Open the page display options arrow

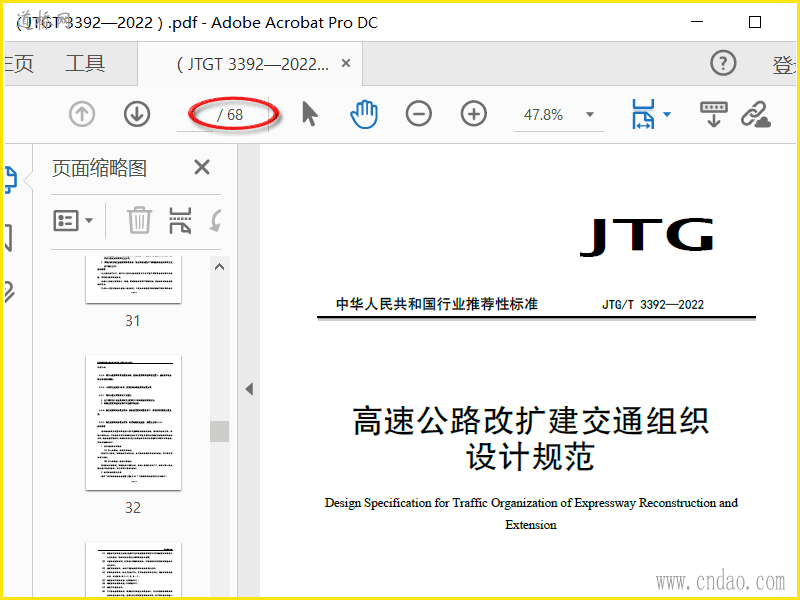[x=667, y=114]
